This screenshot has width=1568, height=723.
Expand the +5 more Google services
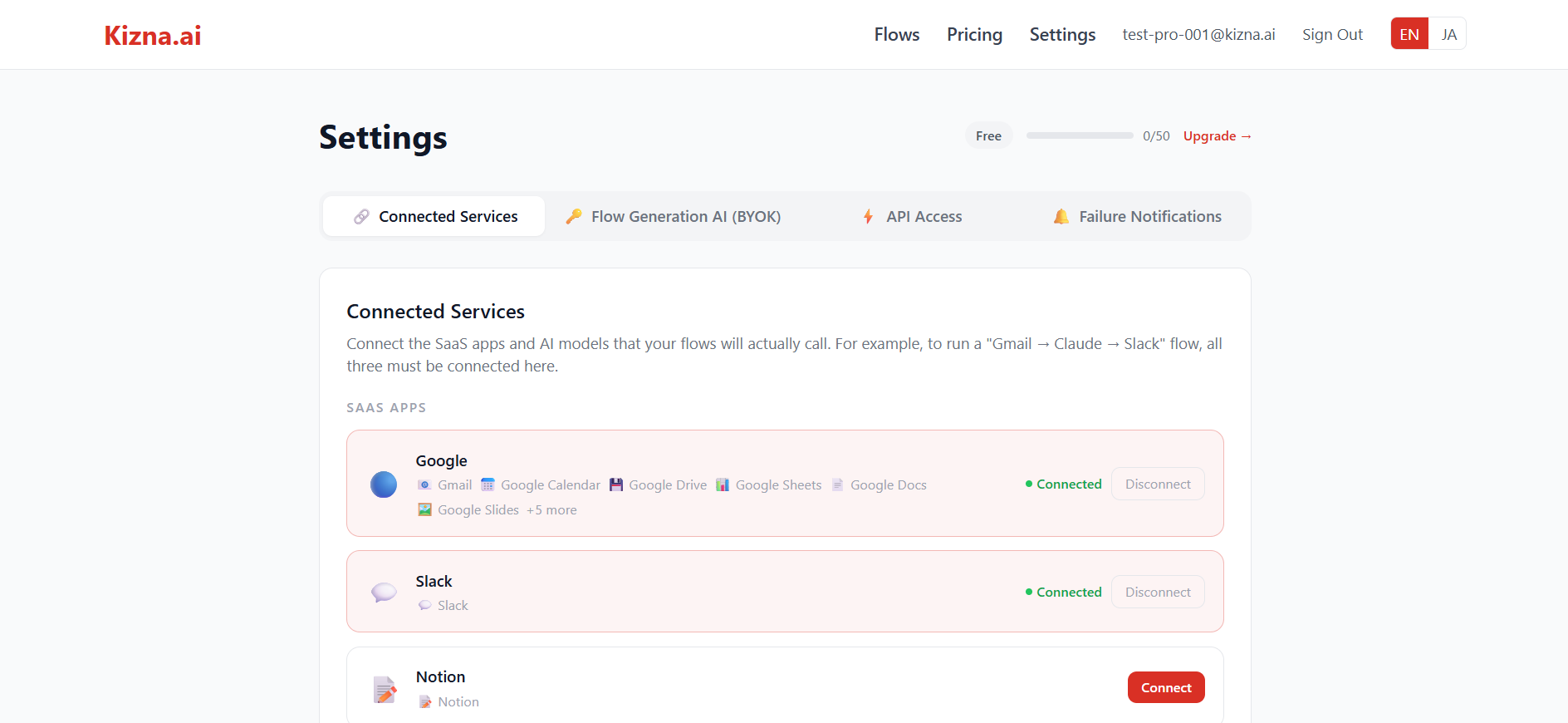[x=551, y=509]
